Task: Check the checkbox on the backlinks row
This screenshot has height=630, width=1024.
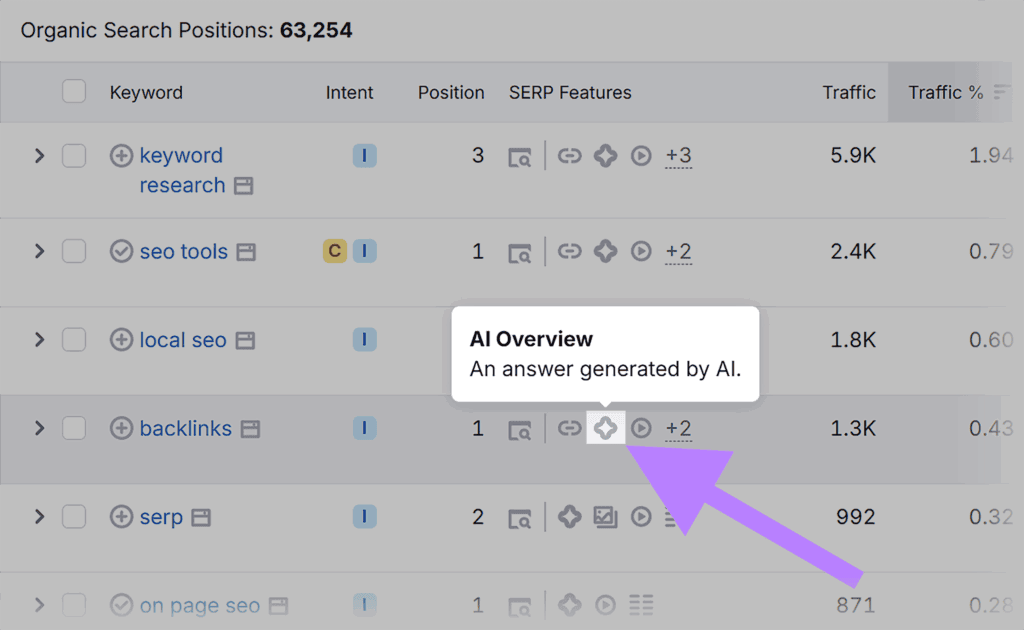Action: (74, 428)
